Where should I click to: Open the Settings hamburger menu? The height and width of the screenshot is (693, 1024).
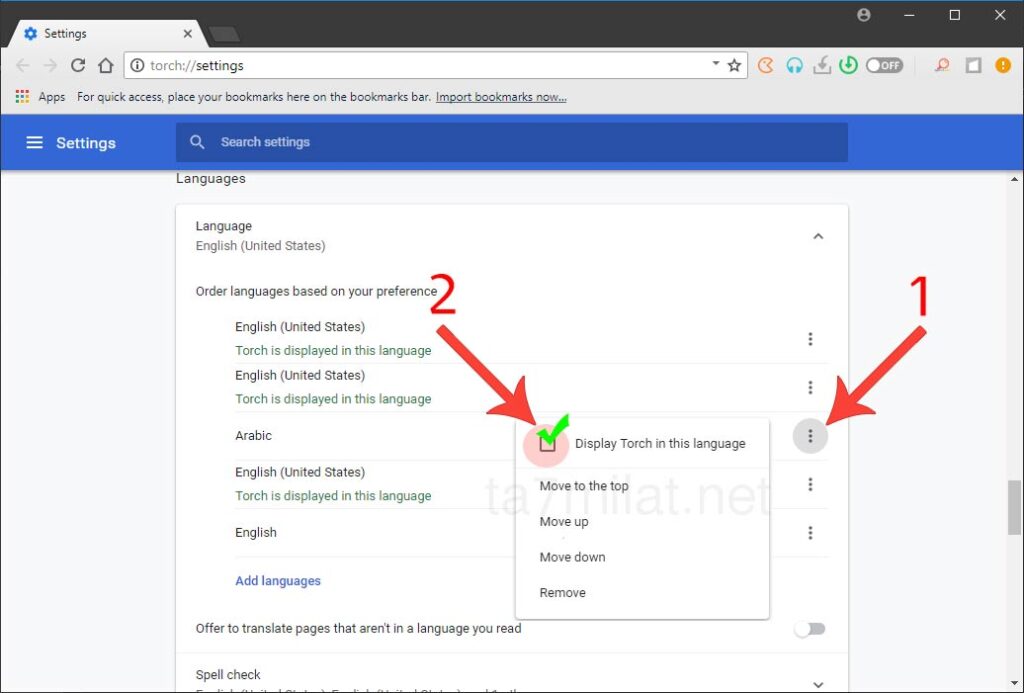pyautogui.click(x=35, y=142)
